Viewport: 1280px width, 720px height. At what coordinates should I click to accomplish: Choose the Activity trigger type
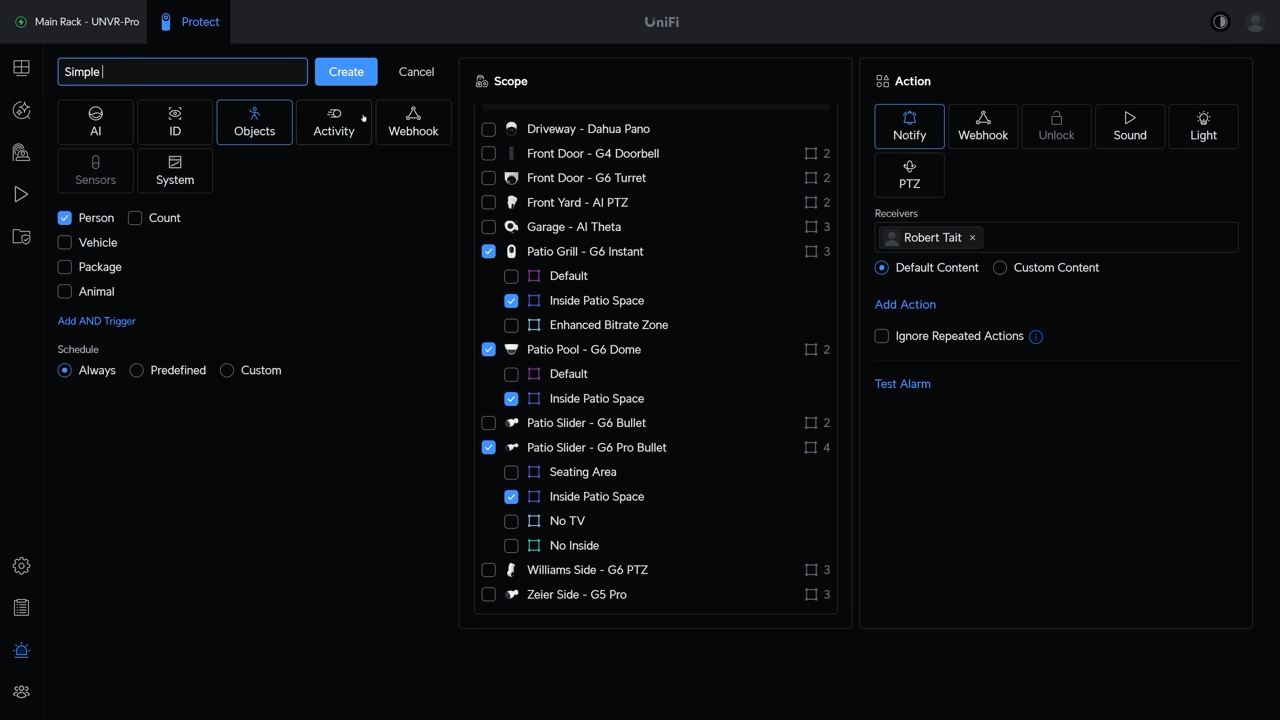(x=334, y=122)
